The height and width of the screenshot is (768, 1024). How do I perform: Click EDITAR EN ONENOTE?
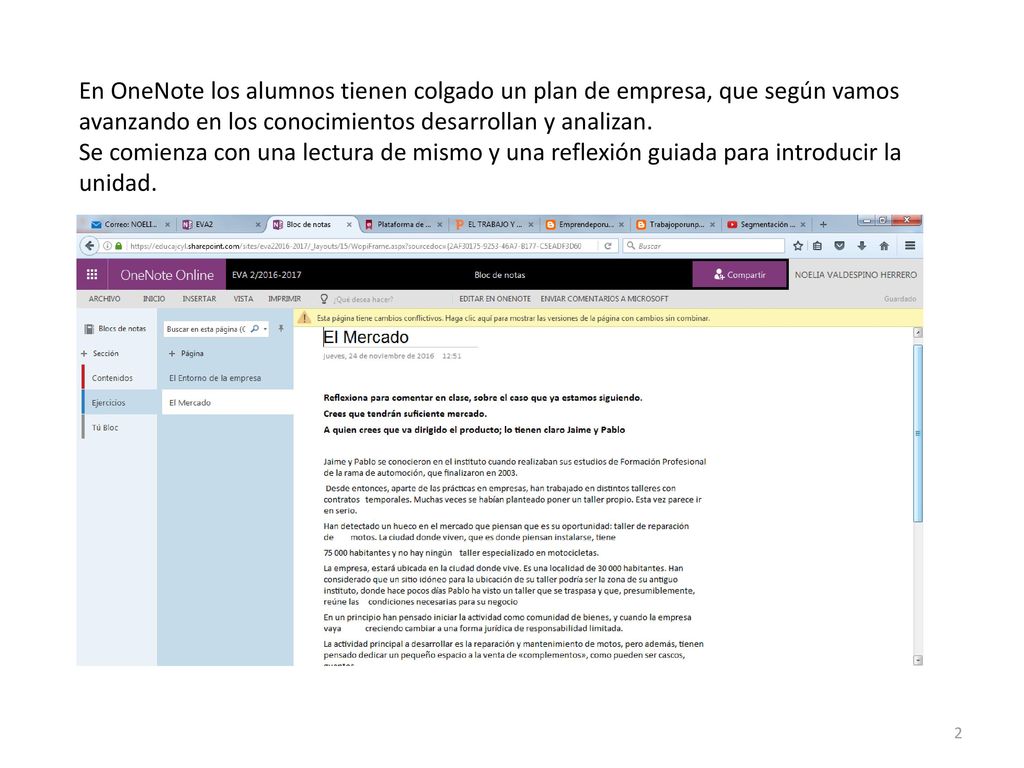click(x=495, y=298)
